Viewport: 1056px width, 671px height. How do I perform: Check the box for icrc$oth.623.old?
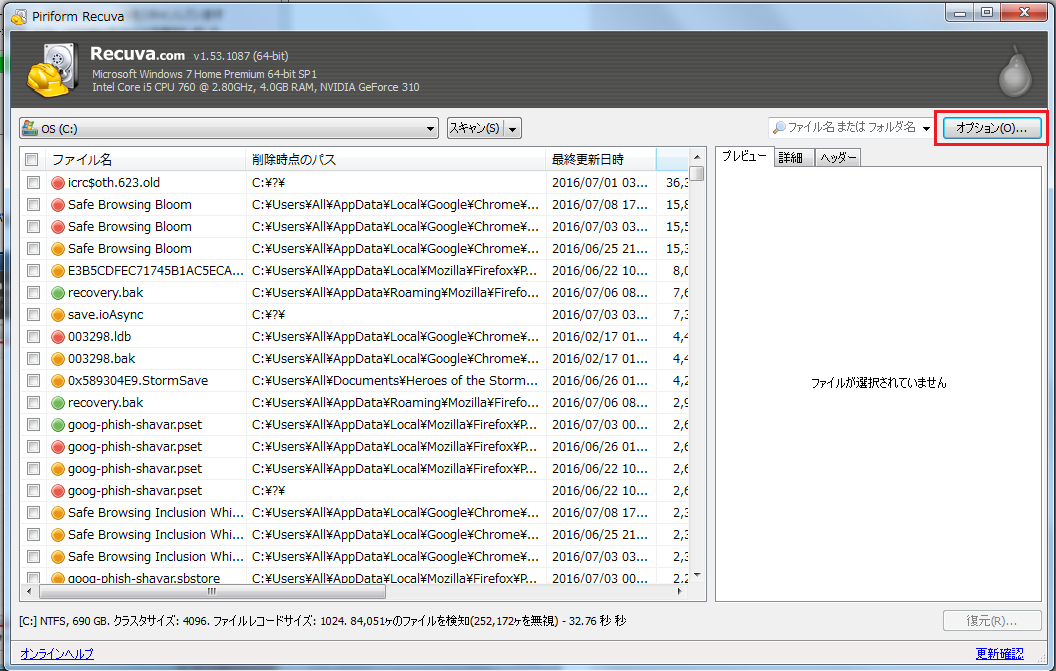coord(33,183)
